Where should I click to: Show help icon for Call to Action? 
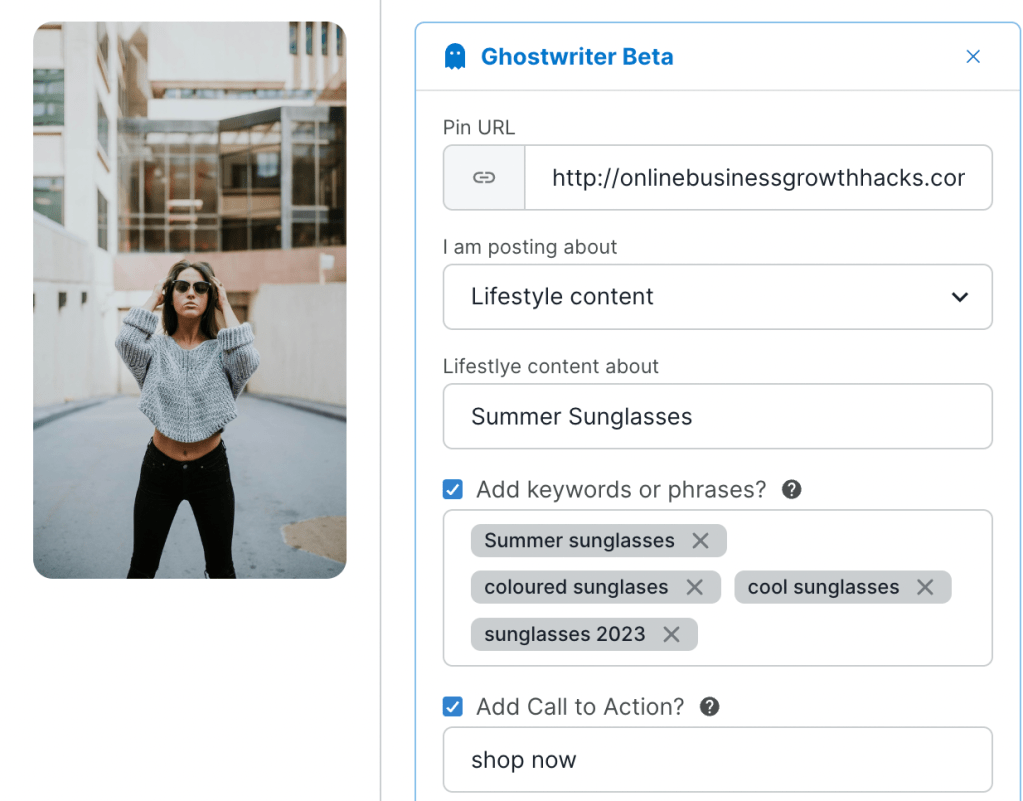click(709, 707)
